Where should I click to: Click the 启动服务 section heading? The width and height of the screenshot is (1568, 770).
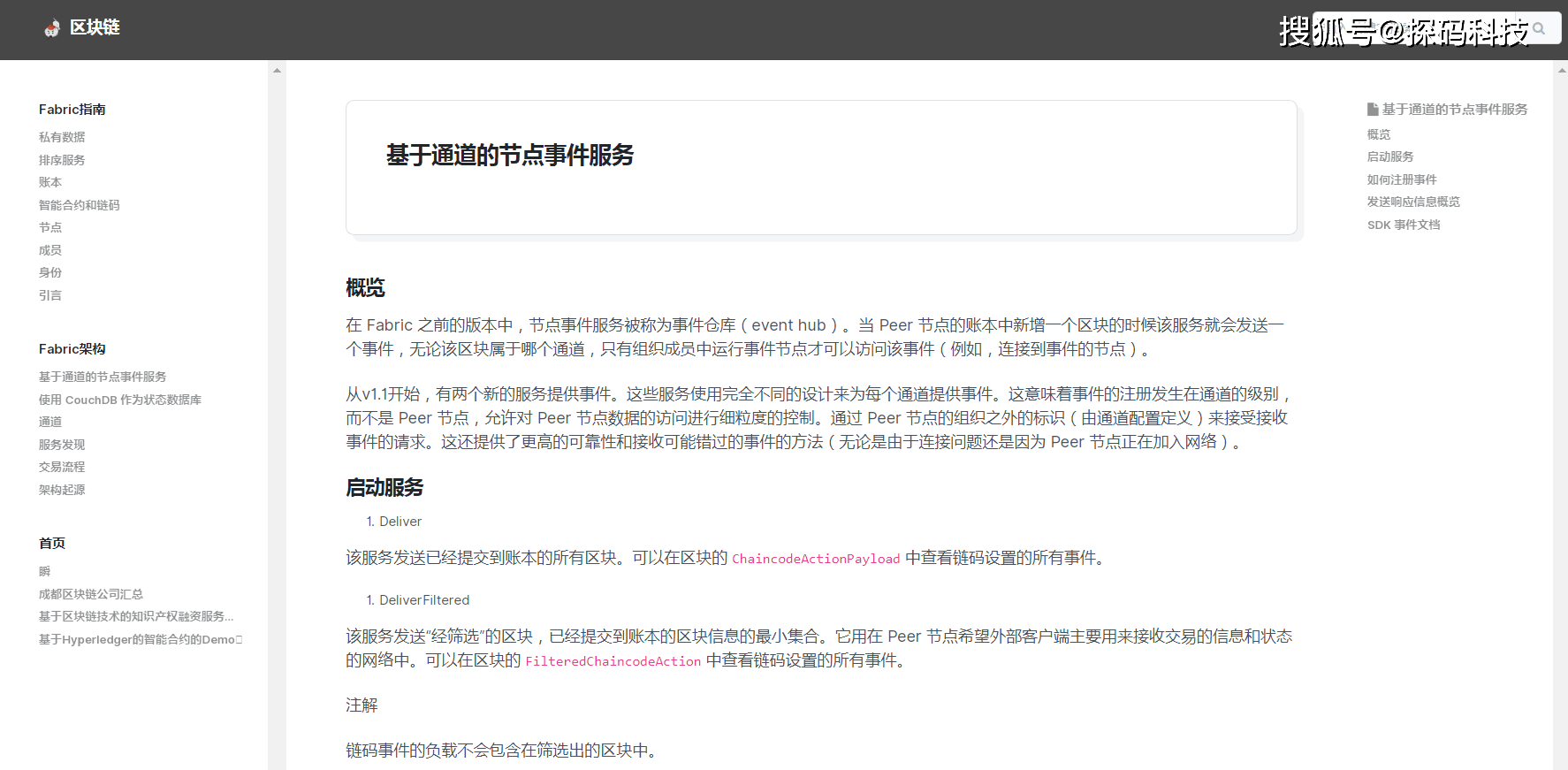[x=384, y=488]
